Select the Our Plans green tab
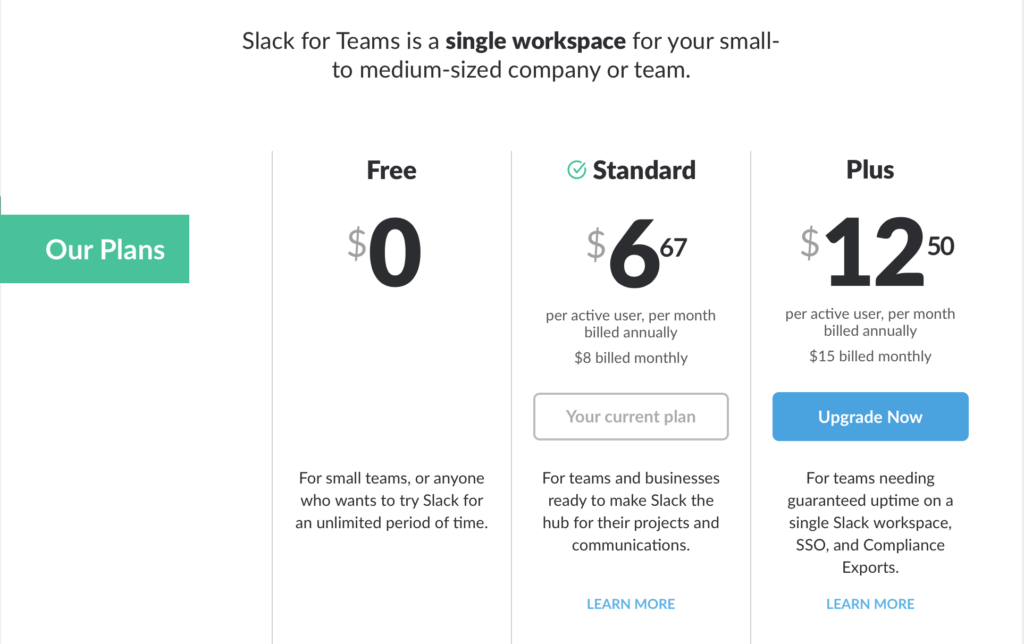 point(95,249)
